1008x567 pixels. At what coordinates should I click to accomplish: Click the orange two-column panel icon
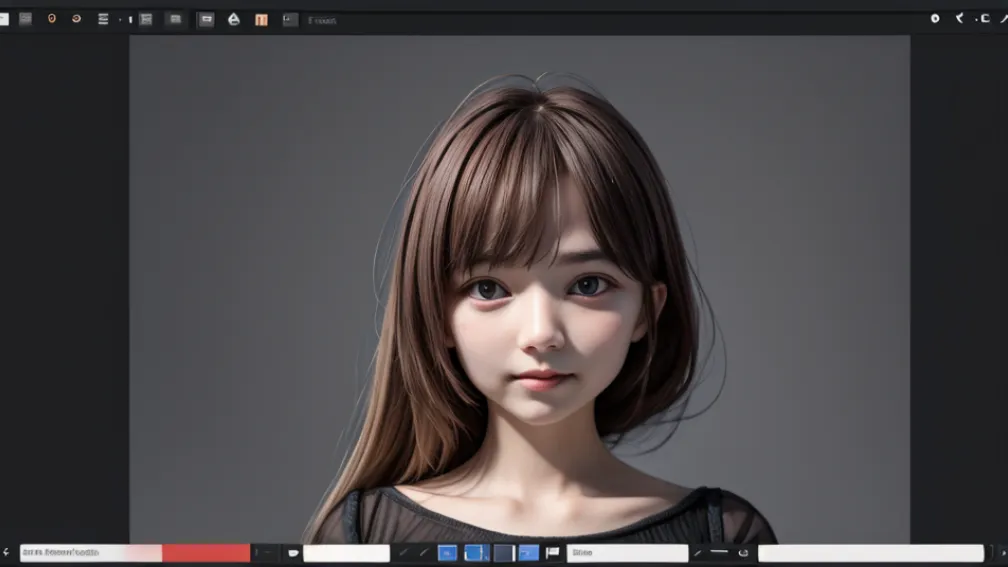point(261,20)
